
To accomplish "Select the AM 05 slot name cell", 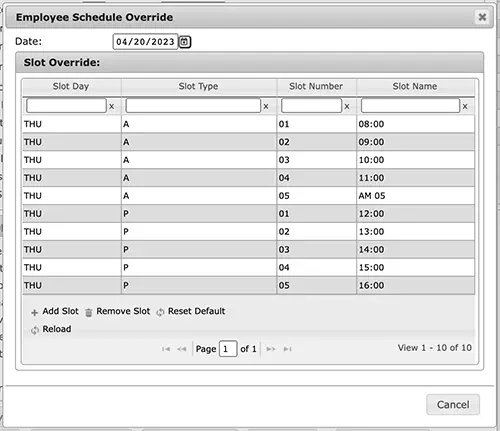I will (415, 196).
